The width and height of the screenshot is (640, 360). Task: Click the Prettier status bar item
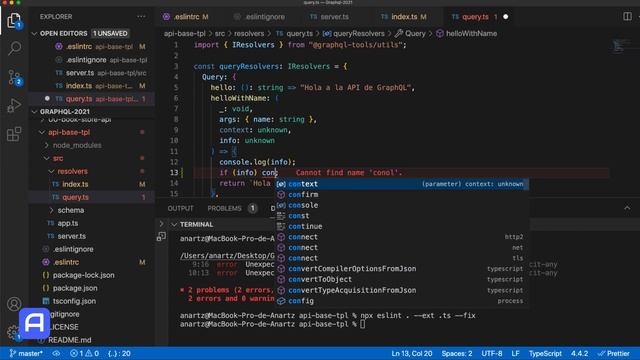[614, 353]
